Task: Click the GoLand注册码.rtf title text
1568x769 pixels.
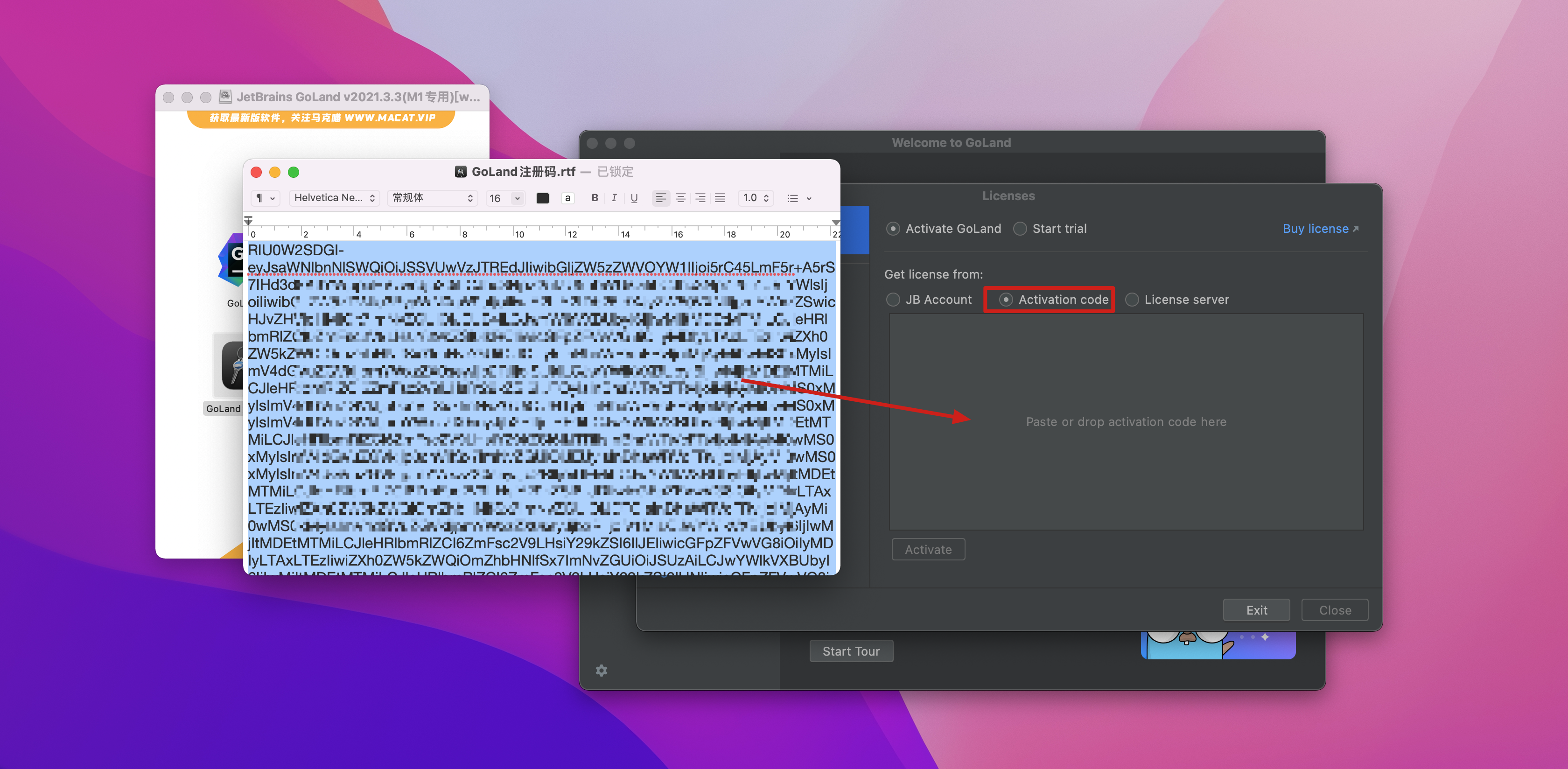Action: click(x=524, y=172)
